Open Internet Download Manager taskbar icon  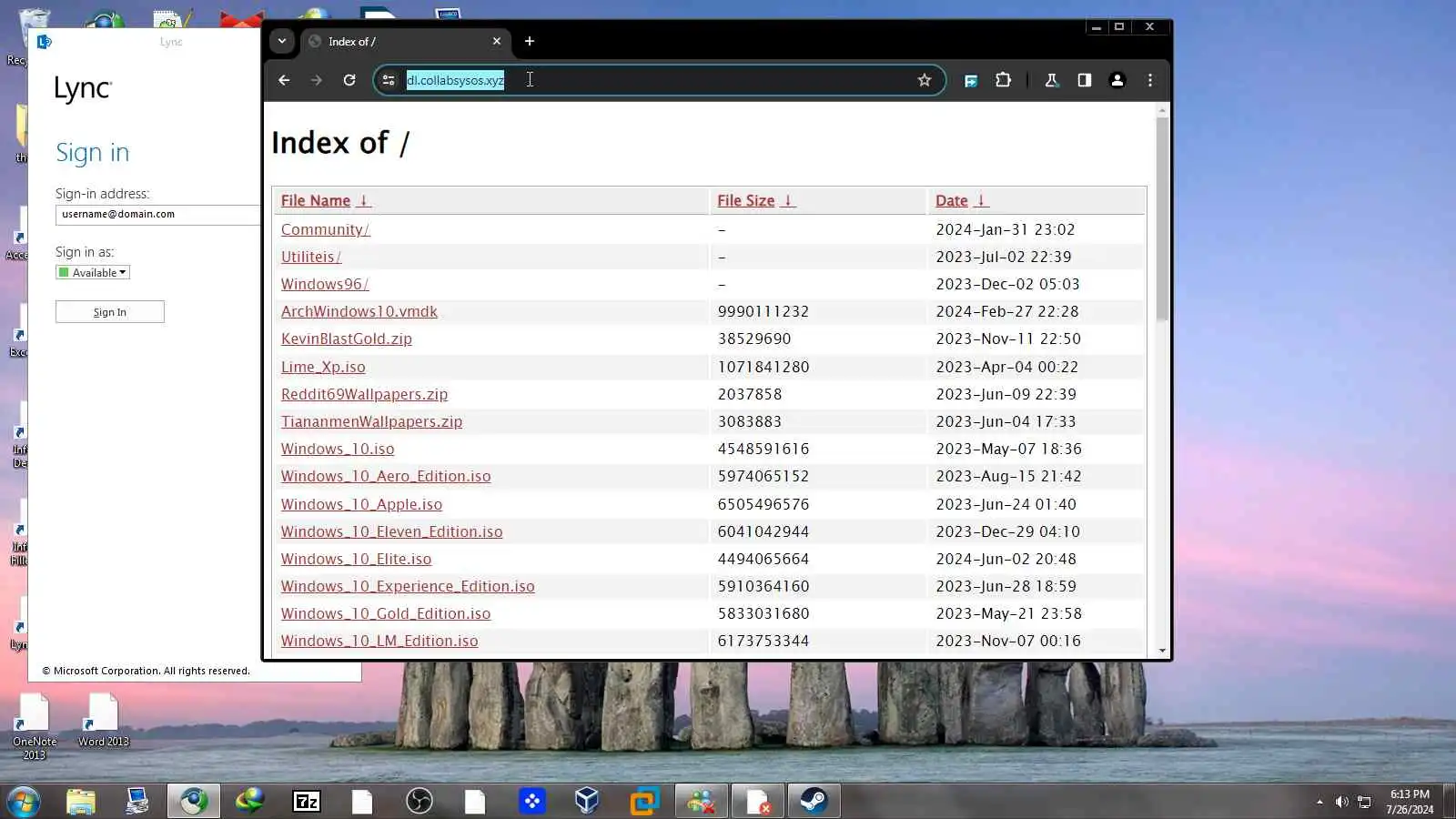249,802
